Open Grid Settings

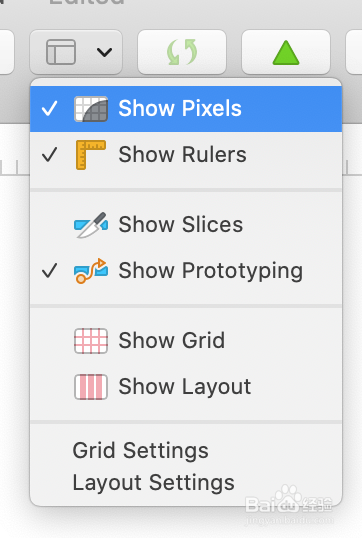tap(141, 451)
